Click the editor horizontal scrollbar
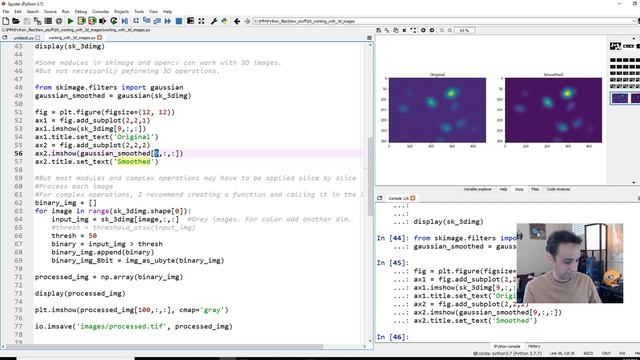This screenshot has width=640, height=360. (x=165, y=347)
